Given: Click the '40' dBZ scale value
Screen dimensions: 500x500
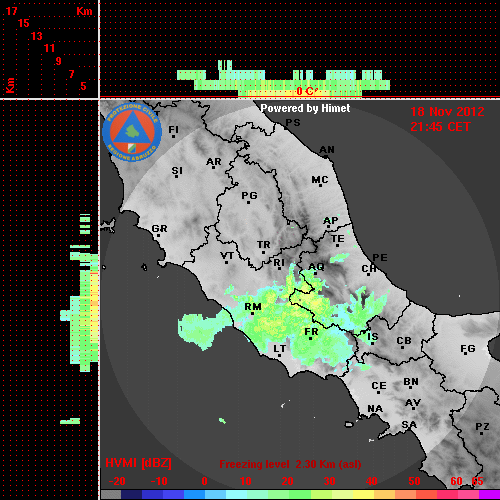Looking at the screenshot, I should (371, 481).
